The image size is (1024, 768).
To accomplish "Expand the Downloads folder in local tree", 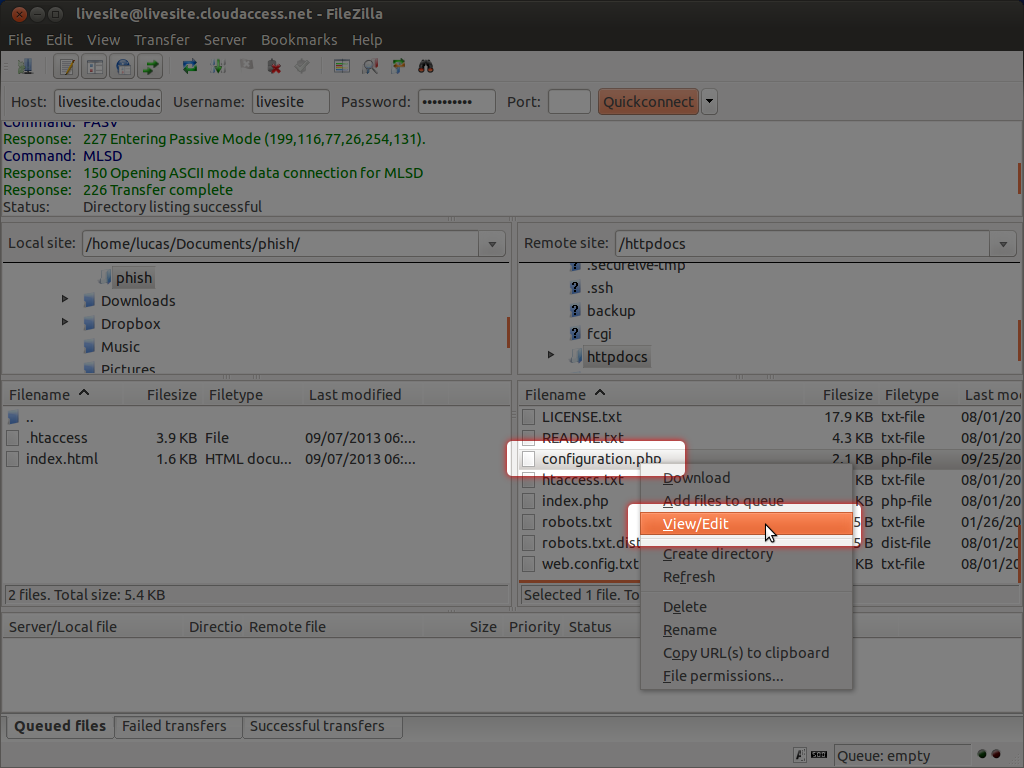I will point(65,299).
